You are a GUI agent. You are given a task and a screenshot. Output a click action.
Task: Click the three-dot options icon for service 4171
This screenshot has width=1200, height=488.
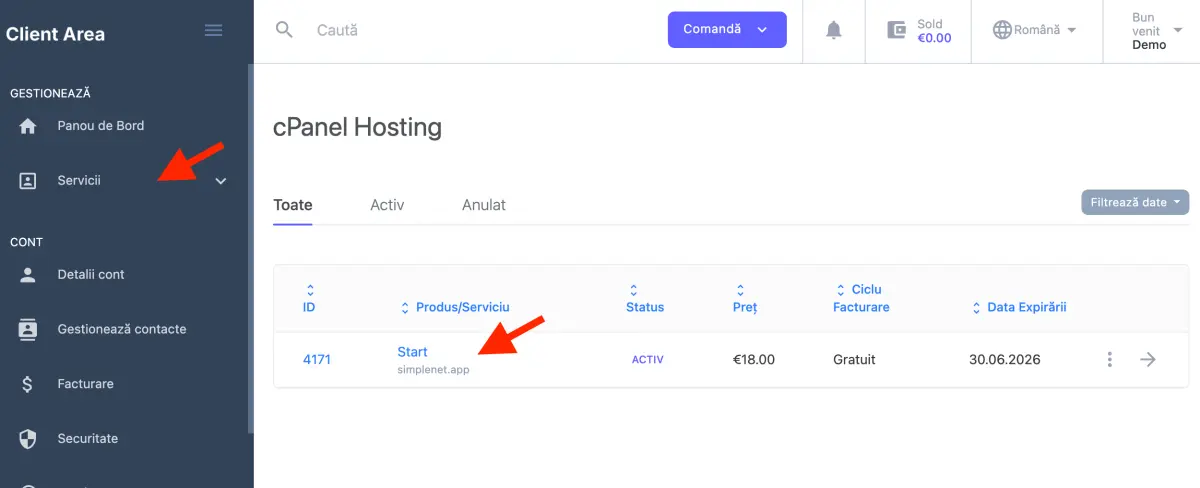coord(1109,359)
